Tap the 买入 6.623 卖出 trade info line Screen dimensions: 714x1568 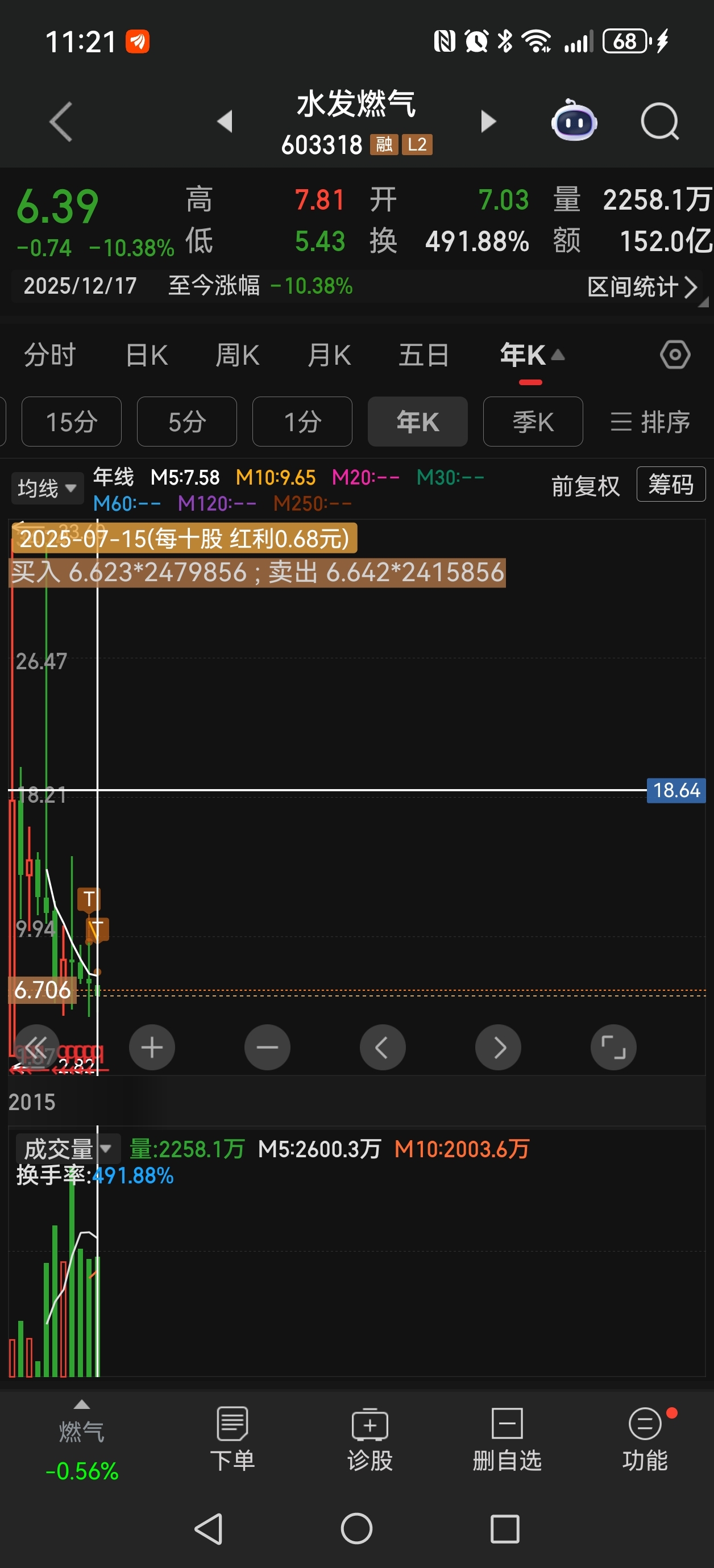tap(258, 573)
